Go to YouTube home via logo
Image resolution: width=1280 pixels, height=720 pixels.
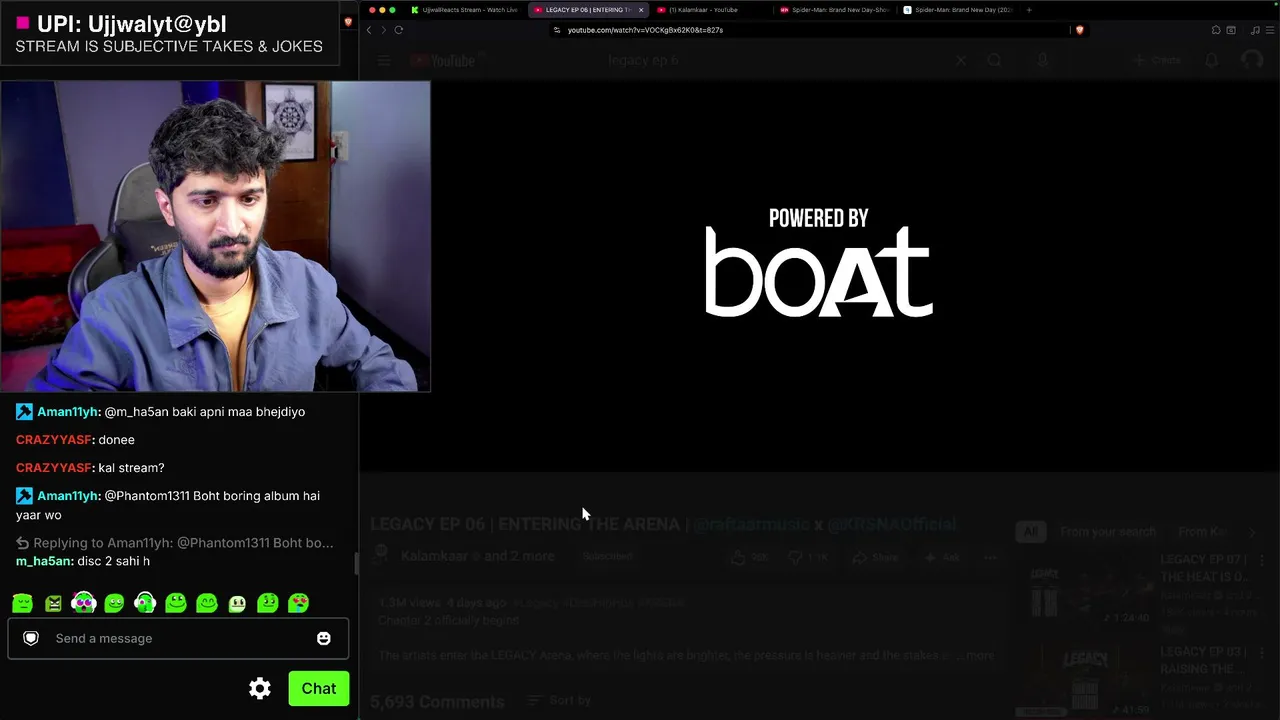click(x=441, y=61)
